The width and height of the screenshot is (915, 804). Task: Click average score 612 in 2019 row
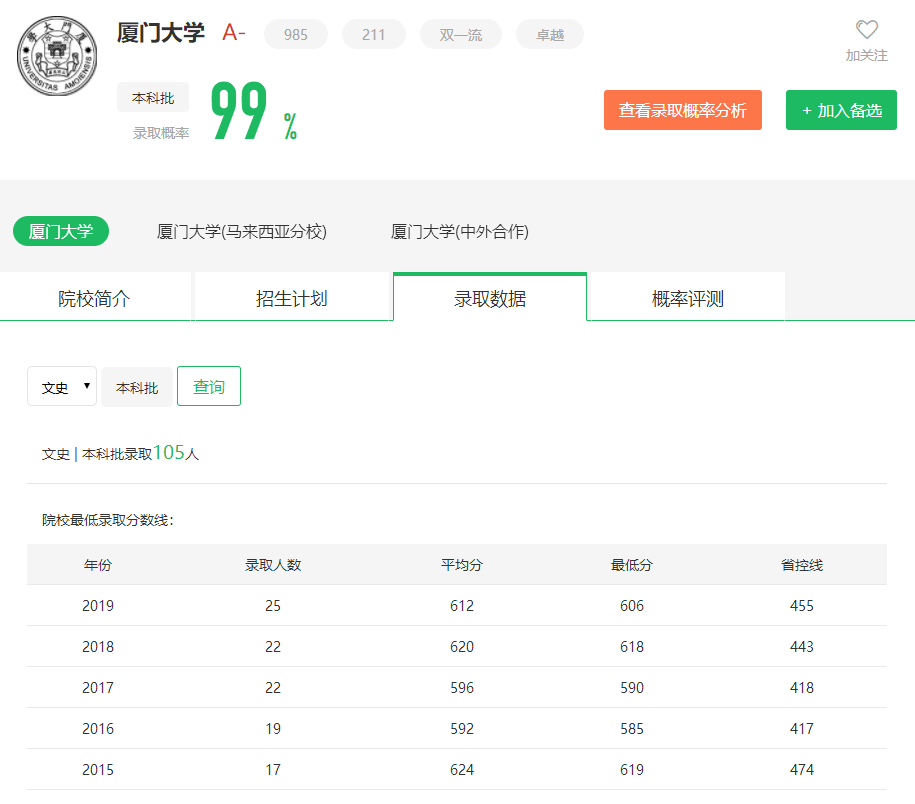pos(462,606)
